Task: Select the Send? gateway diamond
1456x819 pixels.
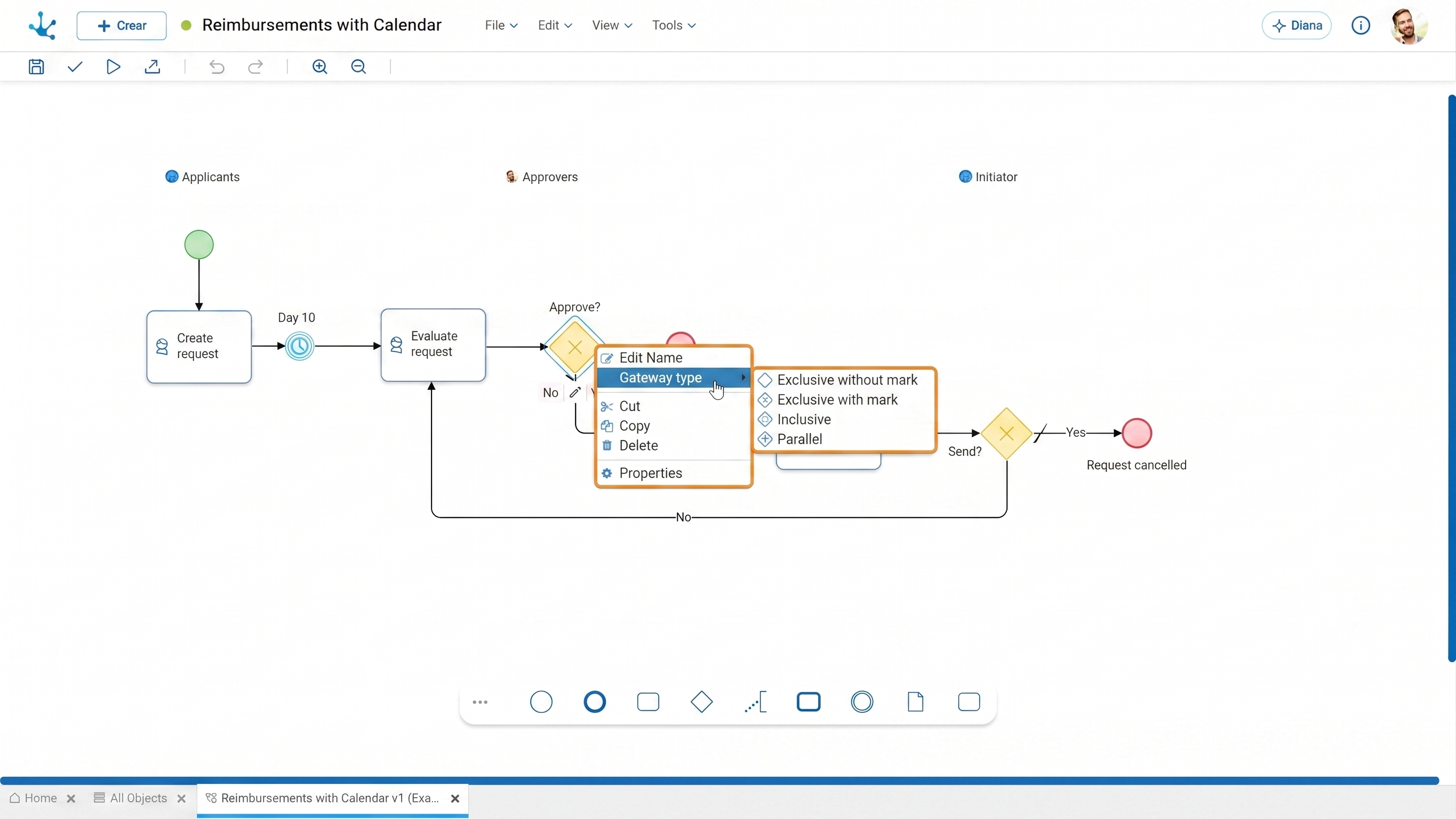Action: click(1006, 433)
